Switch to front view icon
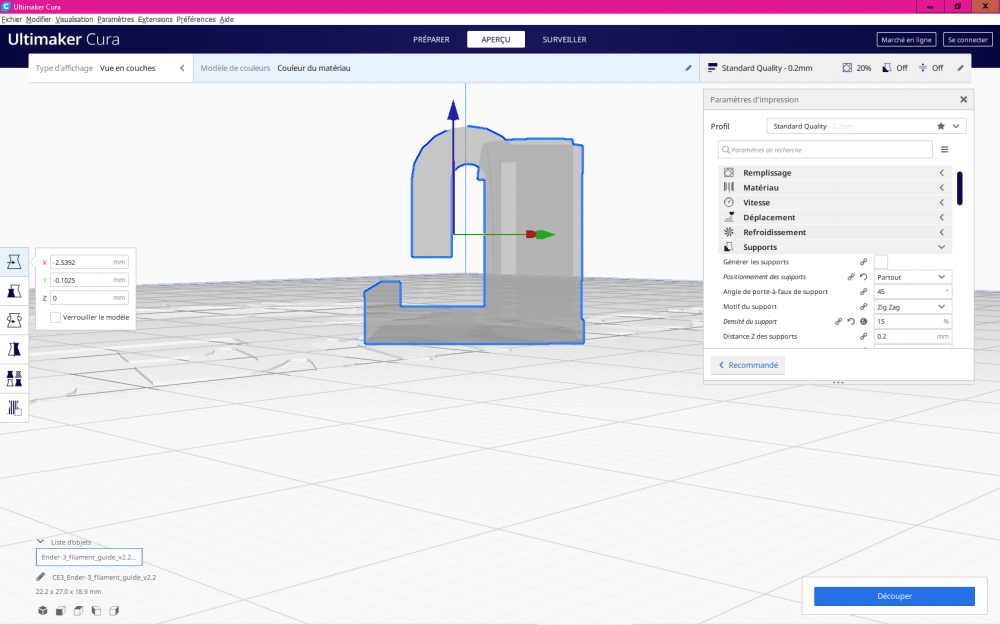Image resolution: width=1000 pixels, height=625 pixels. point(61,611)
